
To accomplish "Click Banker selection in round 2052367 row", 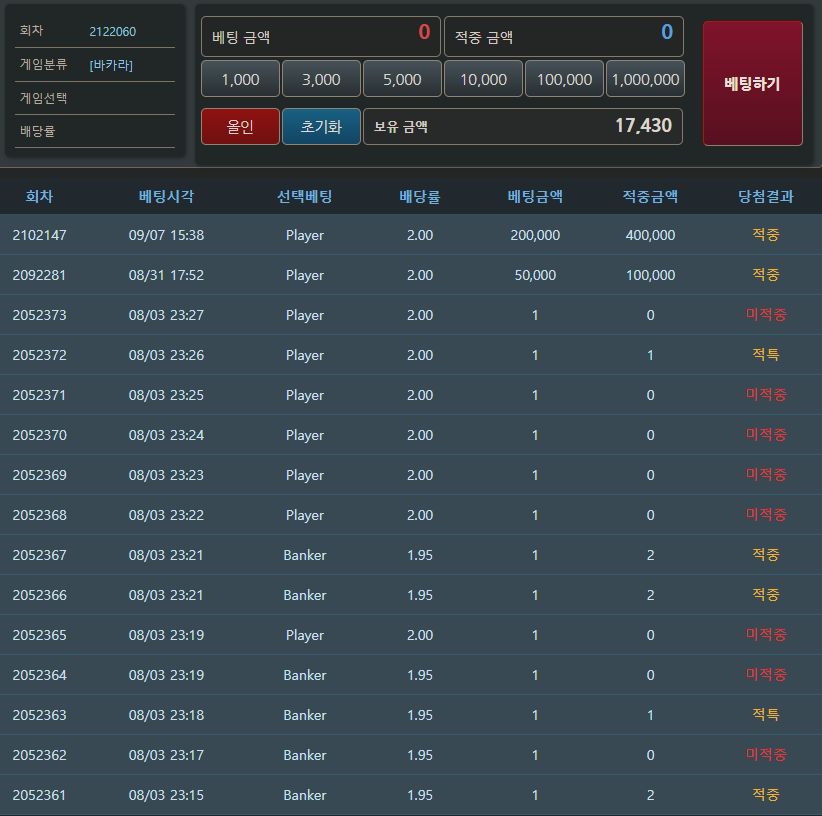I will pyautogui.click(x=305, y=555).
